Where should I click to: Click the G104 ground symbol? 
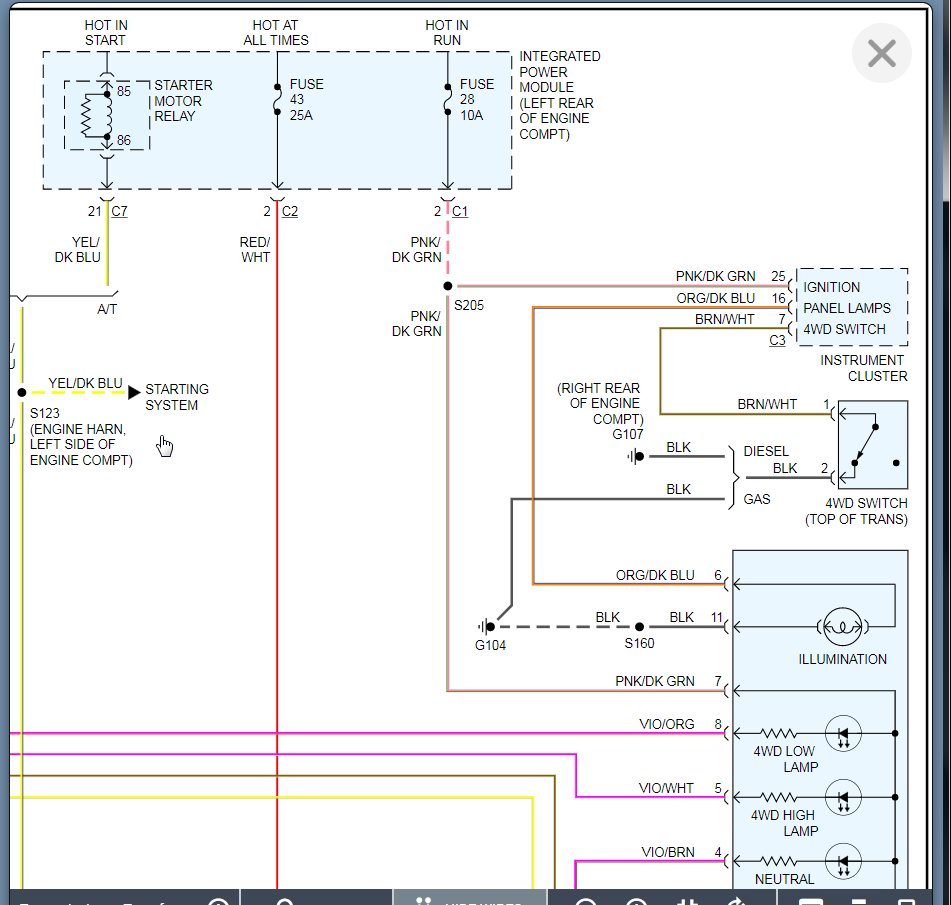486,627
